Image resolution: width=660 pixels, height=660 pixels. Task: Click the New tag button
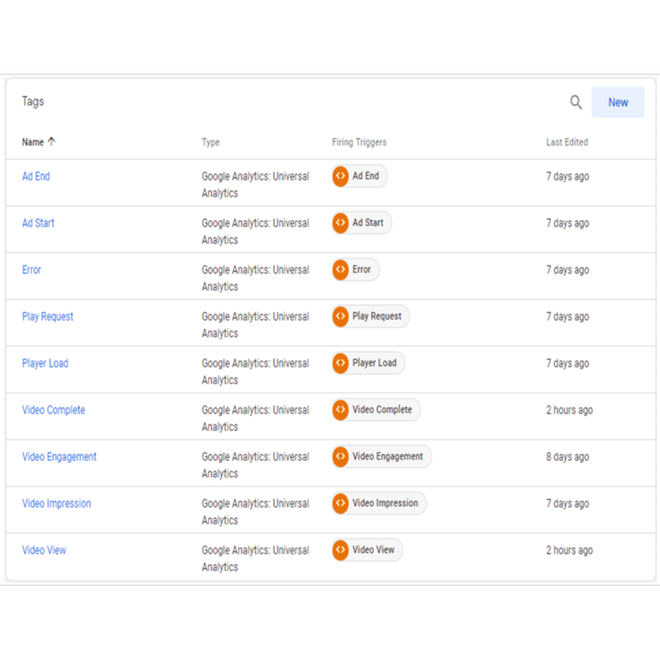(617, 102)
